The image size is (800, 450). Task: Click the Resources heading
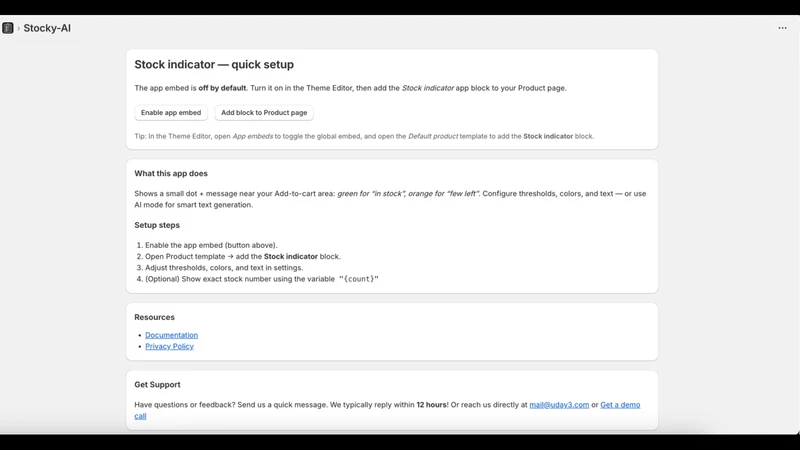155,317
